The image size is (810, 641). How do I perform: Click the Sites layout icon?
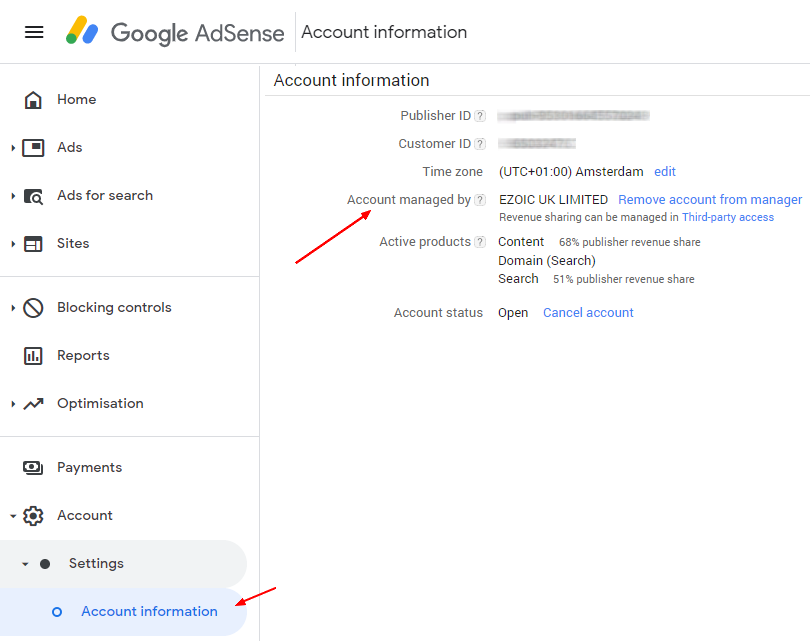click(33, 244)
